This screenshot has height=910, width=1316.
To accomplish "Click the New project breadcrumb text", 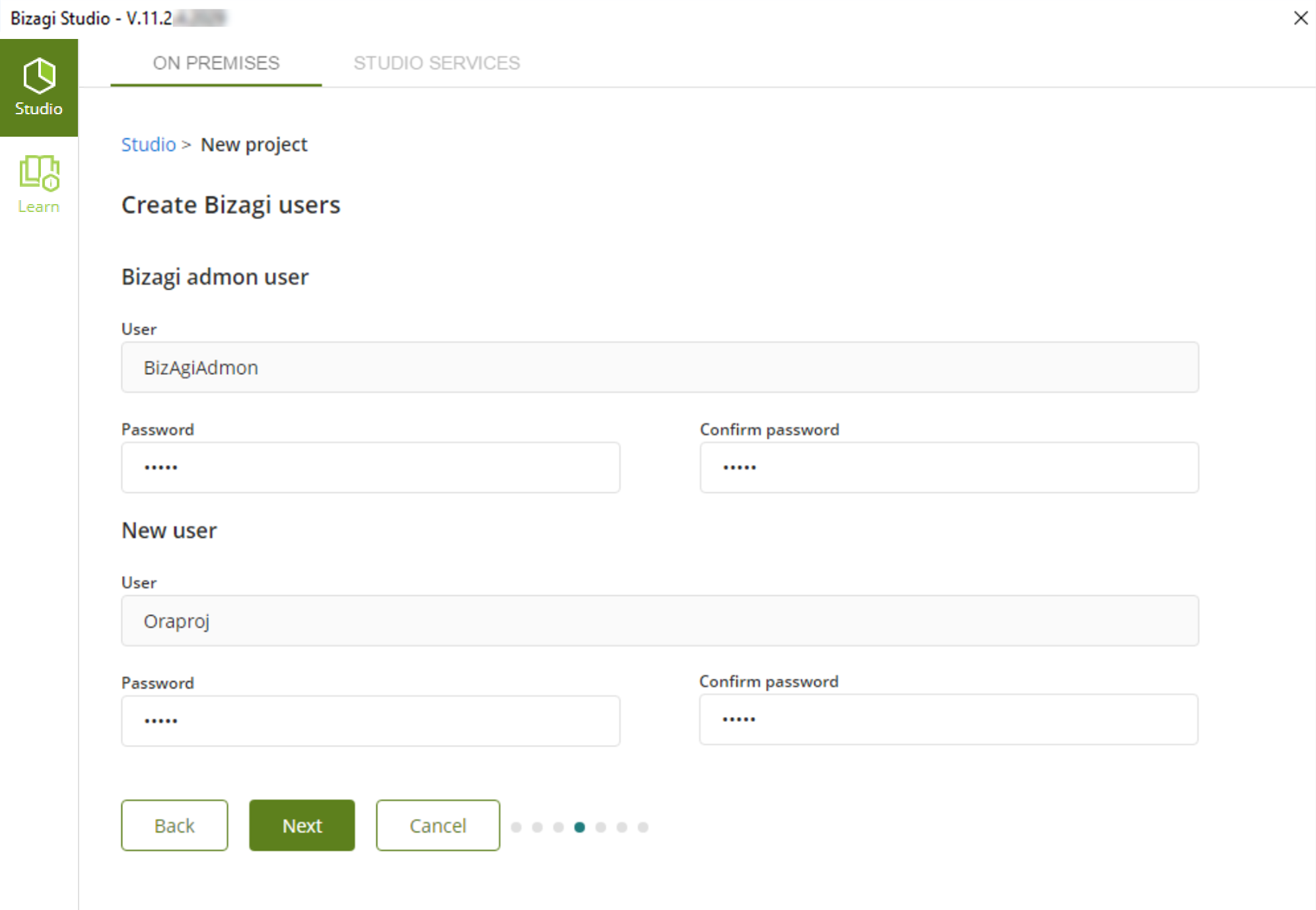I will (x=254, y=145).
